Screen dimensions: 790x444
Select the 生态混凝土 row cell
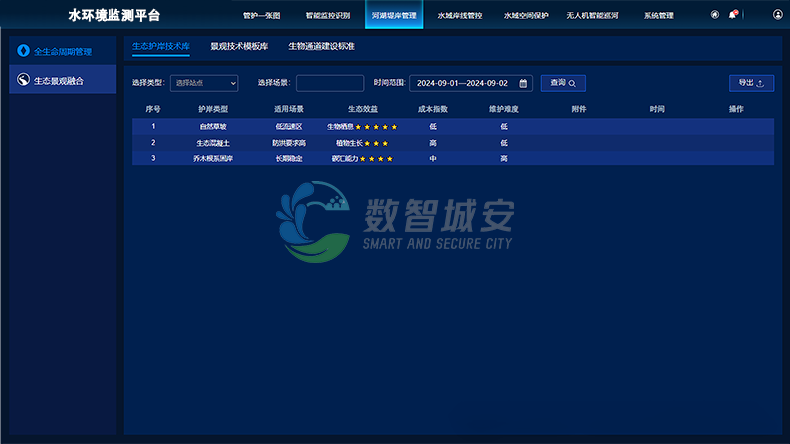pos(213,143)
